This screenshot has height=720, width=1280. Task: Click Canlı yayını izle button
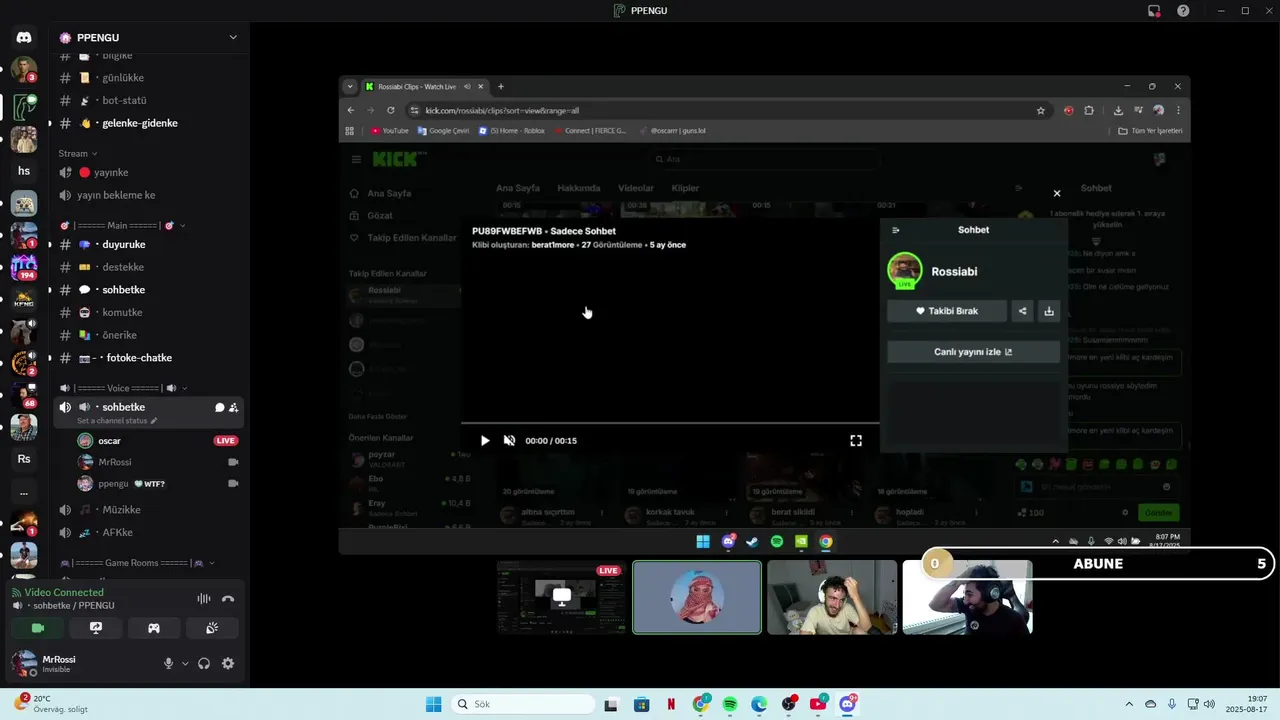coord(973,352)
